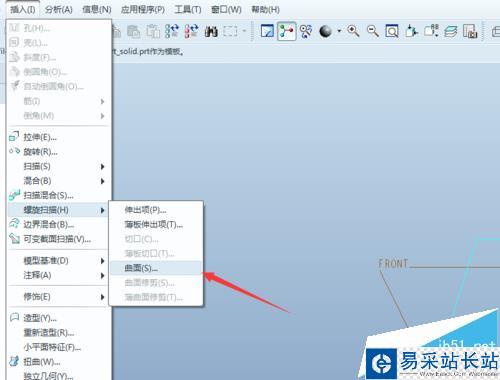The height and width of the screenshot is (380, 500).
Task: Open the 信息(N) menu
Action: pyautogui.click(x=97, y=9)
